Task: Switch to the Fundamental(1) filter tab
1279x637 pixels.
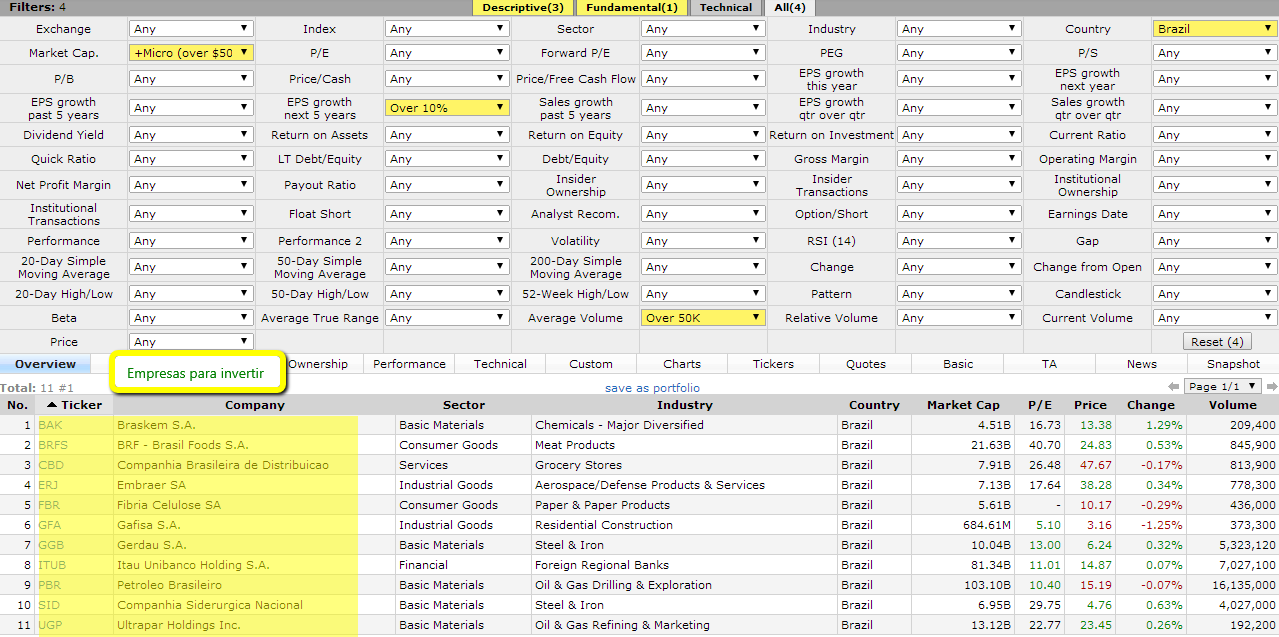Action: [632, 8]
